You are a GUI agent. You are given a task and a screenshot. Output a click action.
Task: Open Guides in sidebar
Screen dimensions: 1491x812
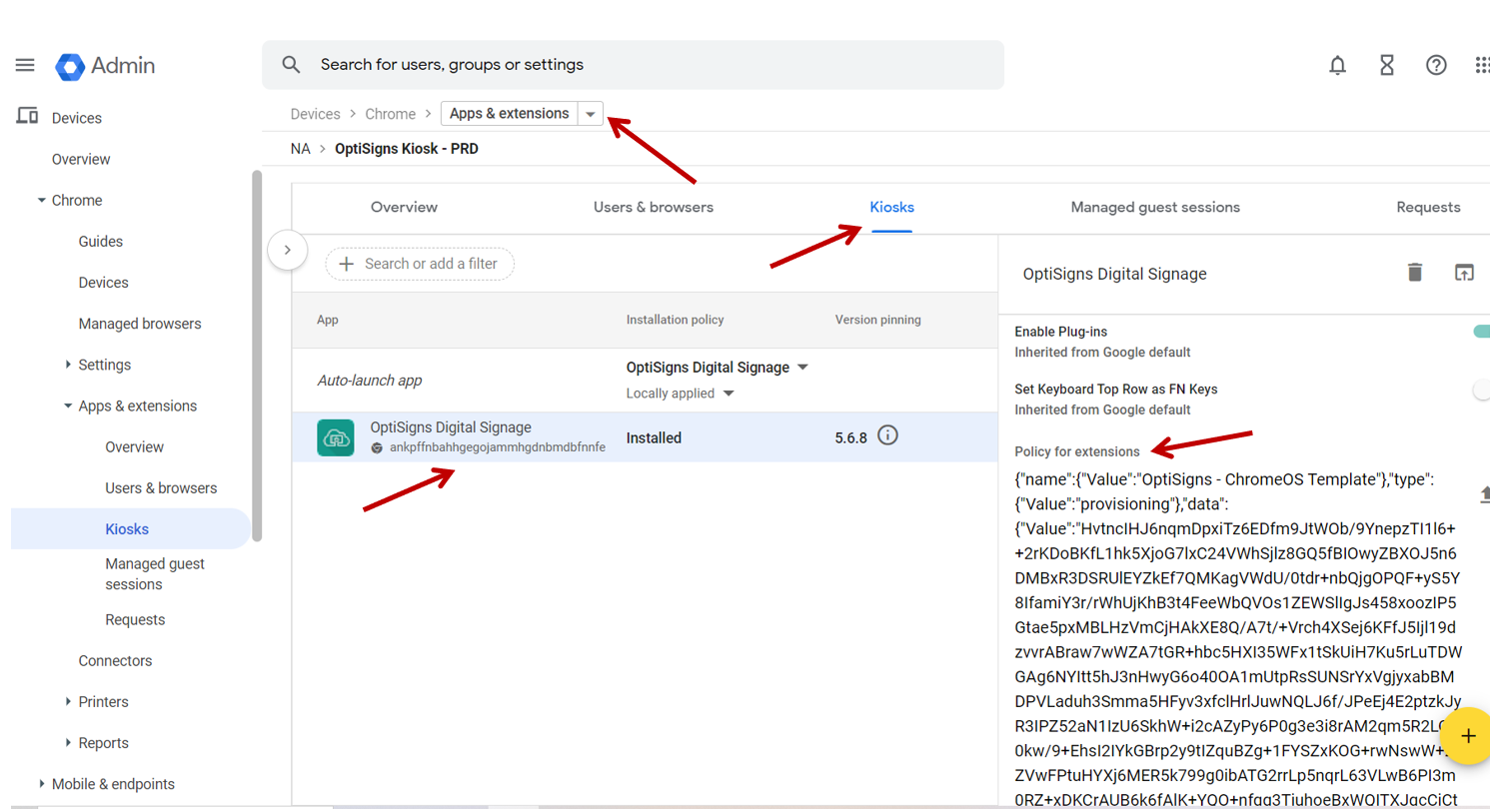click(x=101, y=242)
